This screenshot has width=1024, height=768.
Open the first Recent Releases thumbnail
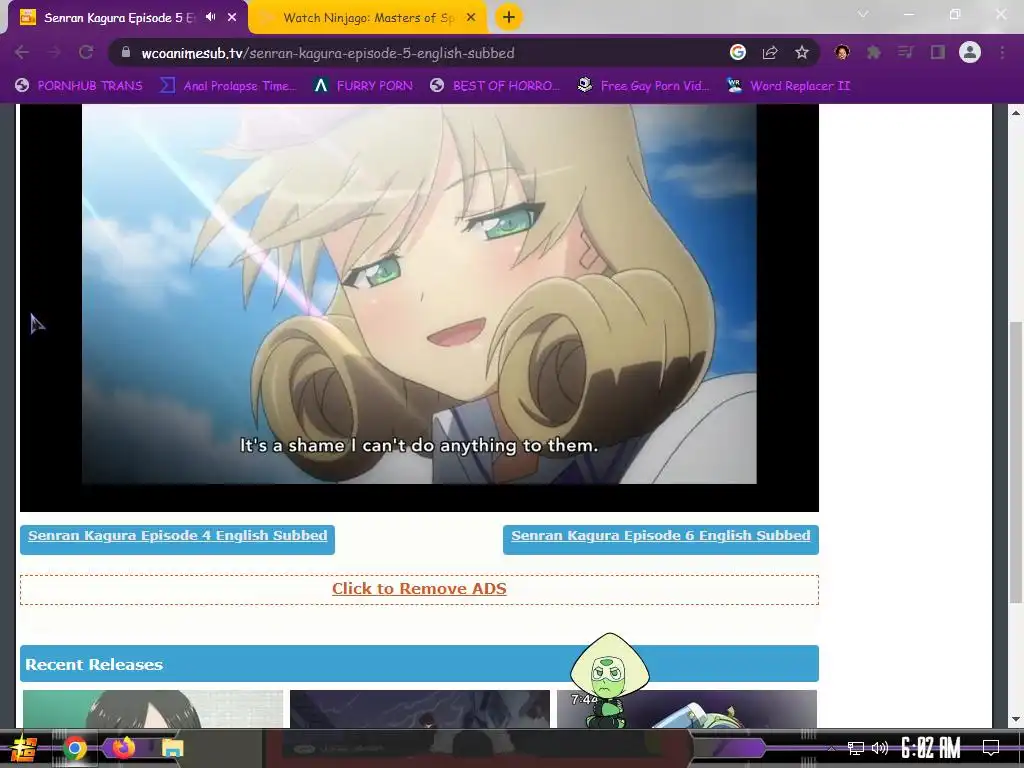click(x=153, y=709)
